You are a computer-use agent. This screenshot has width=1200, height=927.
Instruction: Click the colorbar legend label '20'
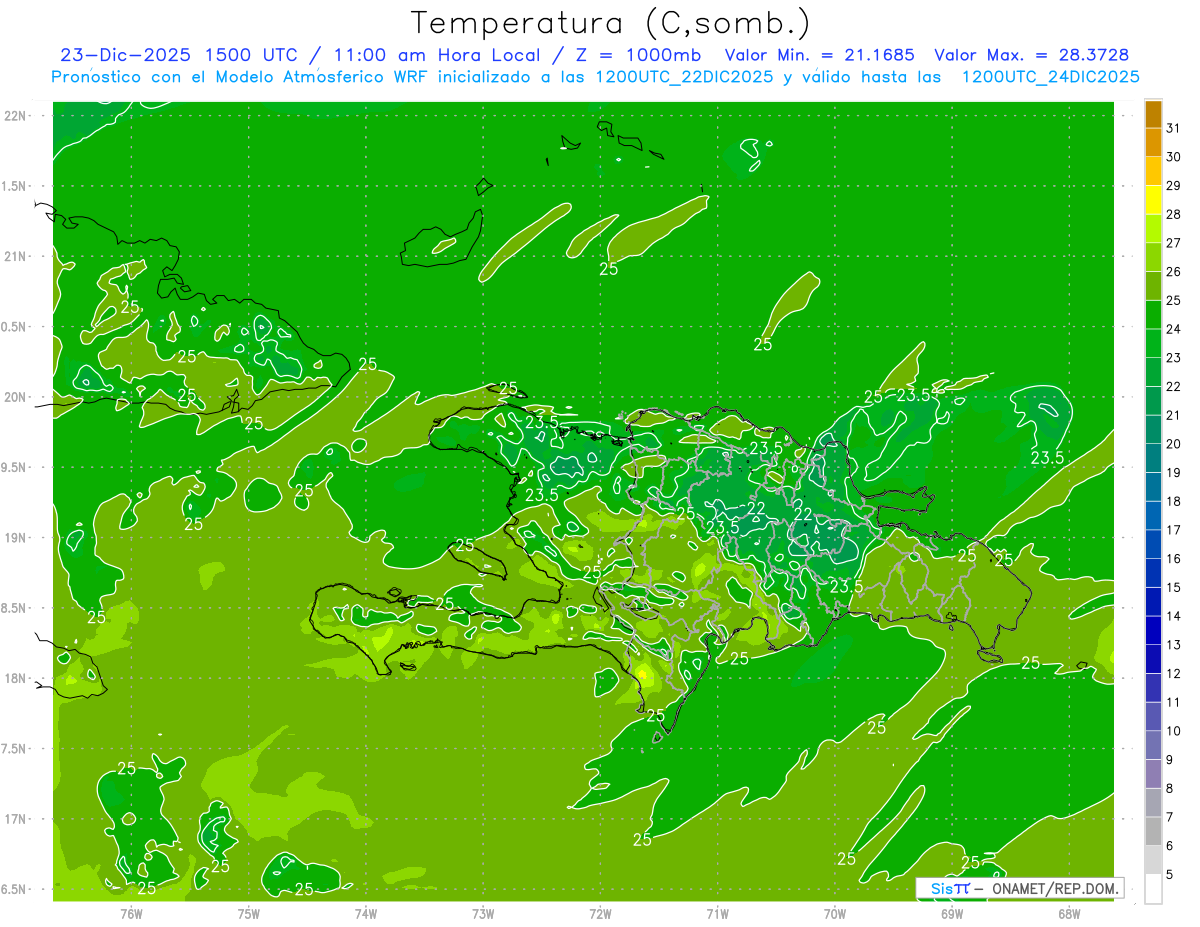[x=1174, y=444]
